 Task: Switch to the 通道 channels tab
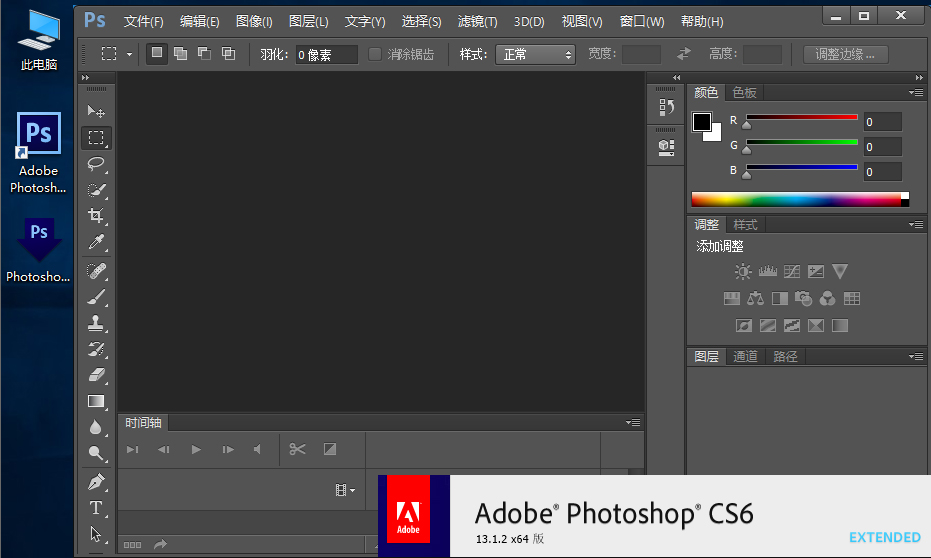tap(745, 356)
